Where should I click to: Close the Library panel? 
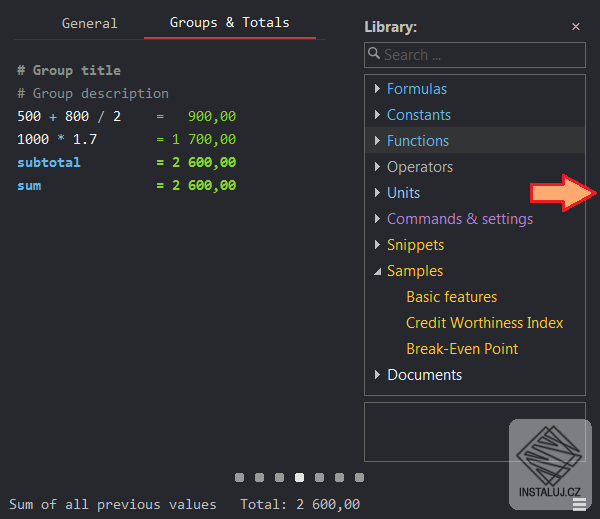[x=575, y=27]
